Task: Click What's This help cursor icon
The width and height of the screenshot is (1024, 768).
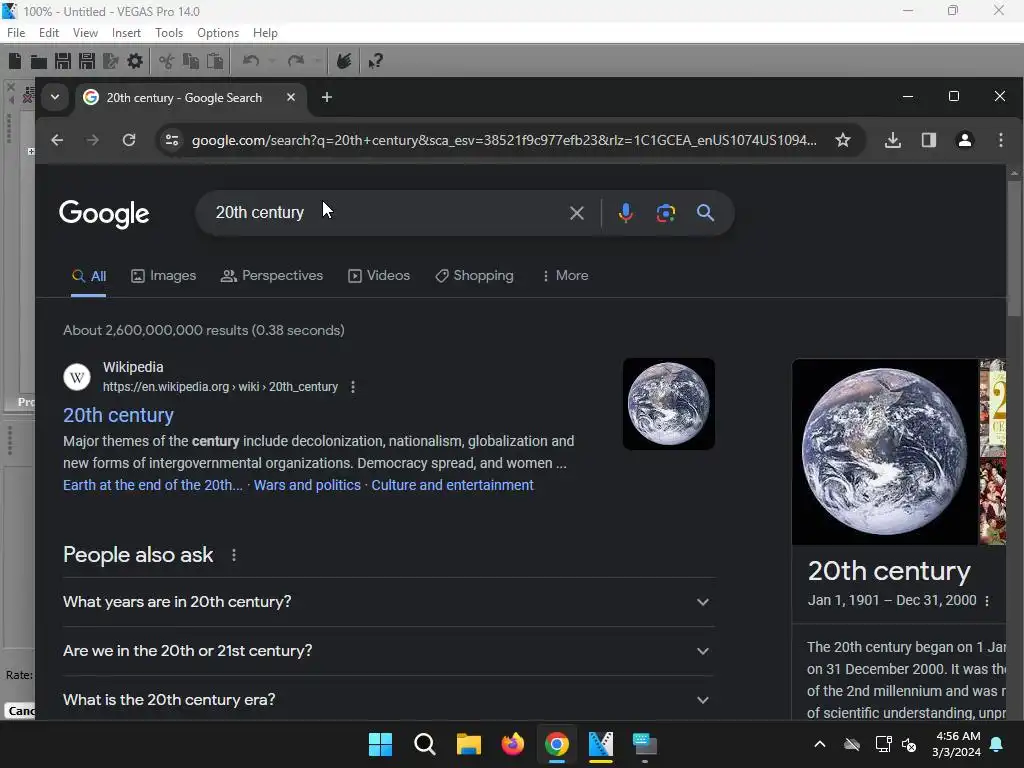Action: [375, 61]
